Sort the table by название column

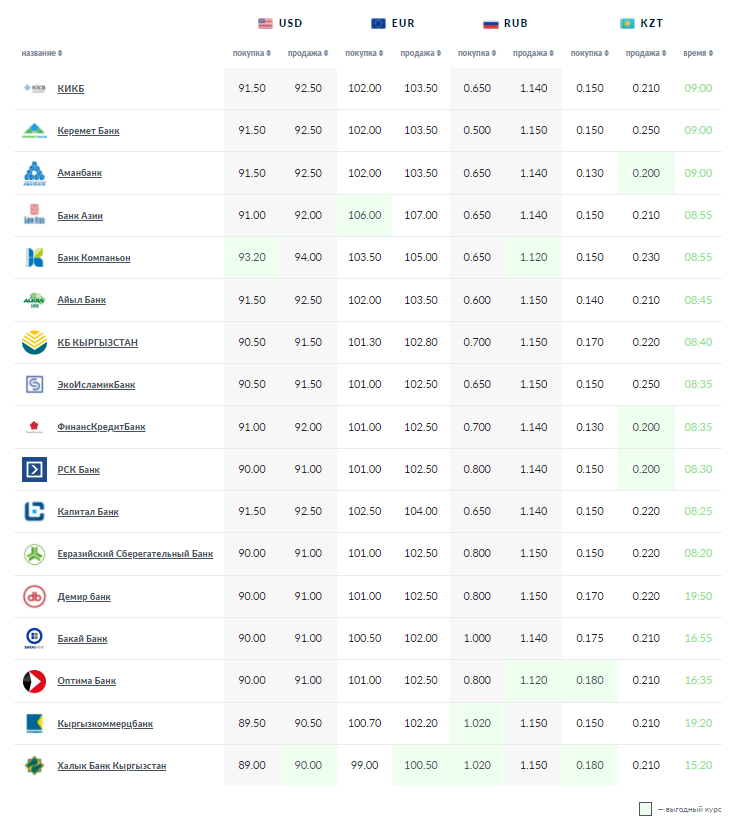[41, 53]
